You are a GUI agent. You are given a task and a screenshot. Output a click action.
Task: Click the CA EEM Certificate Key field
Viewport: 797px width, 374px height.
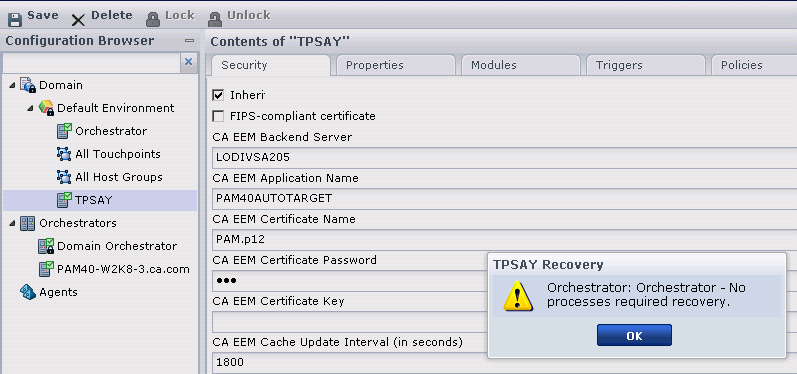(350, 322)
